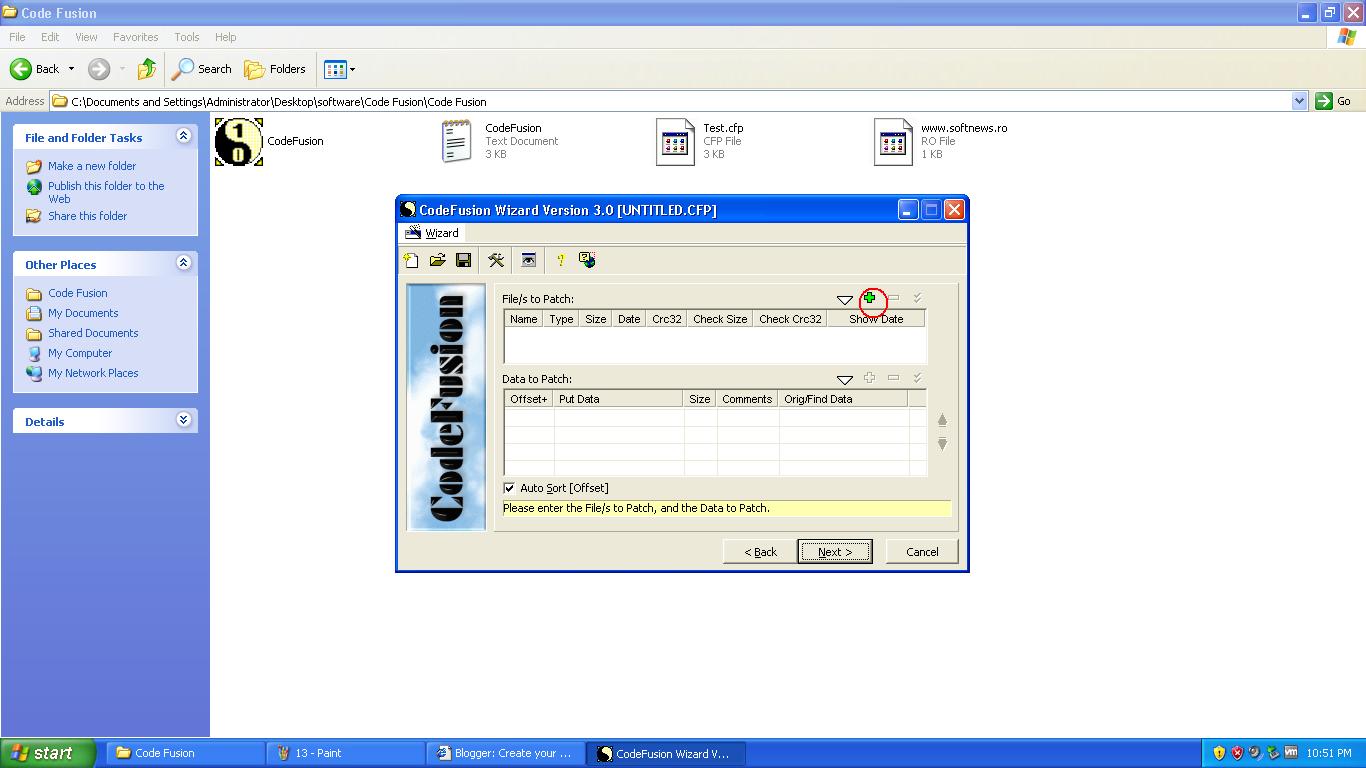
Task: Click the Put Data column header
Action: pos(619,399)
